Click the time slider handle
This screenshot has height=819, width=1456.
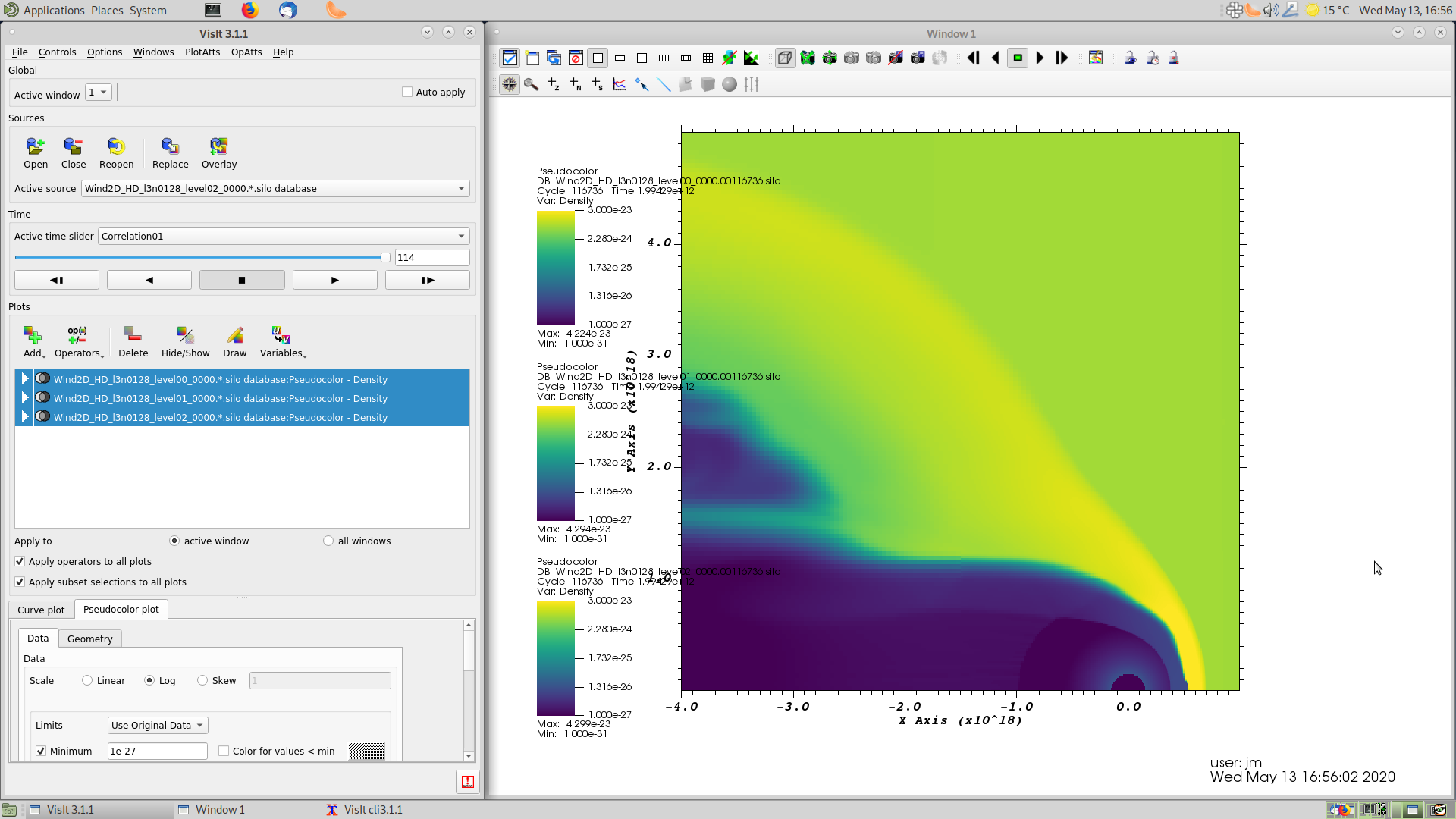pyautogui.click(x=385, y=257)
